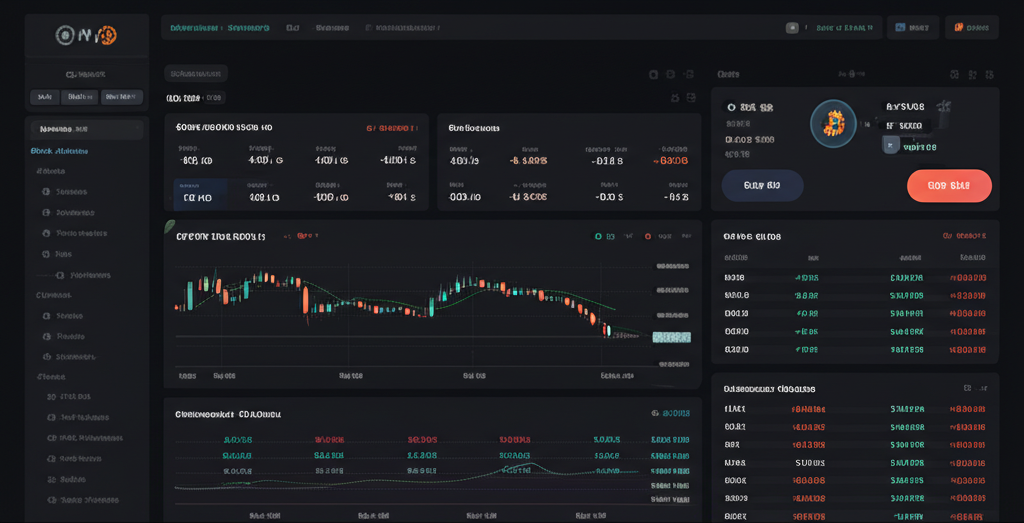Image resolution: width=1024 pixels, height=523 pixels.
Task: Open the rounded selector box below the sidebar button group
Action: [87, 129]
